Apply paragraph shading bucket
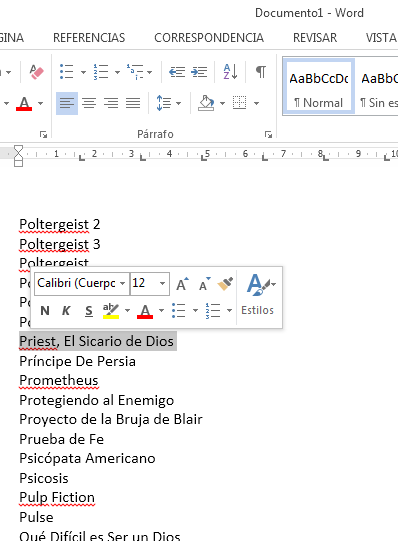Image resolution: width=398 pixels, height=547 pixels. 206,103
